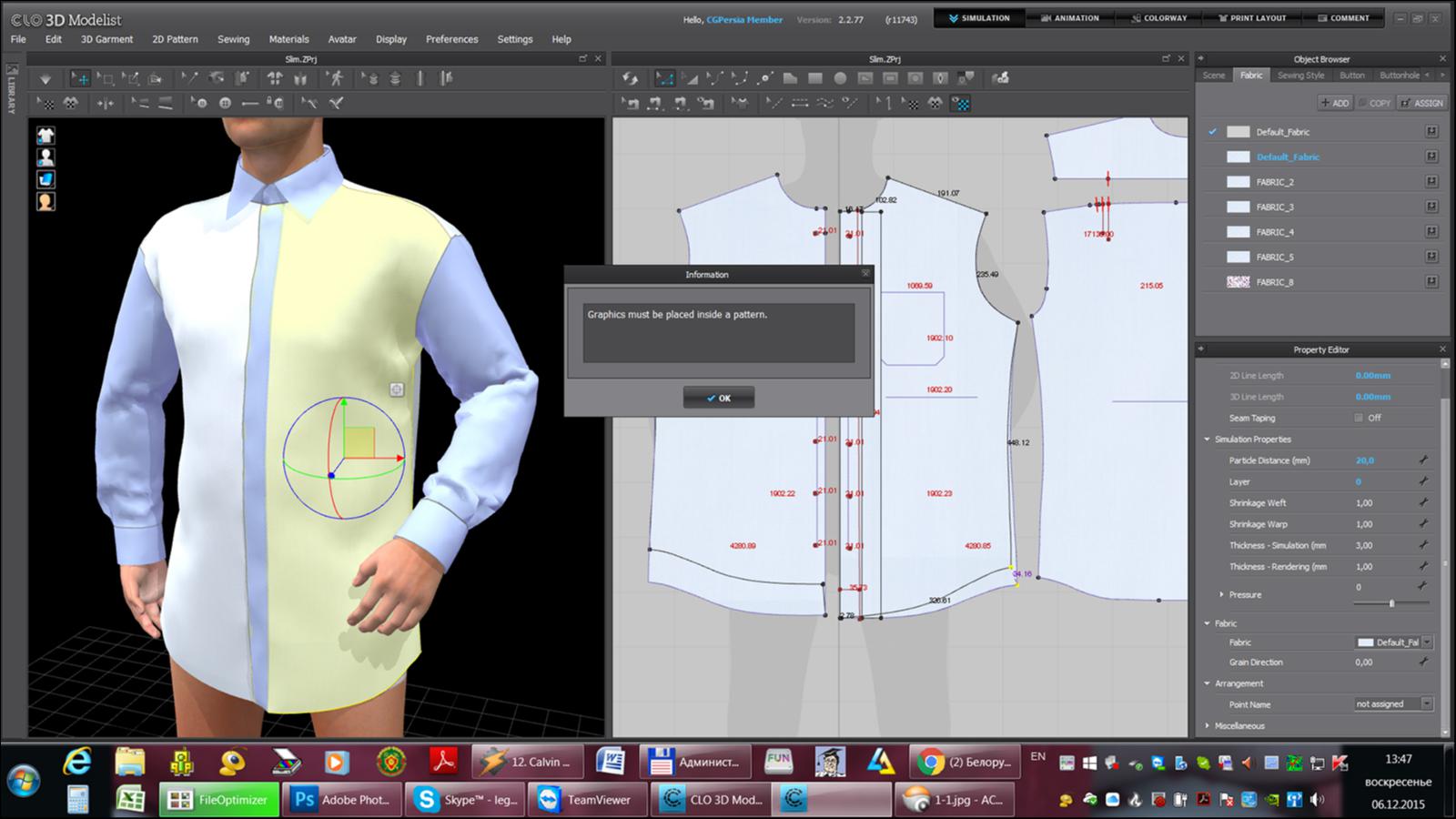This screenshot has height=819, width=1456.
Task: Select the polygon pattern tool
Action: tap(790, 79)
